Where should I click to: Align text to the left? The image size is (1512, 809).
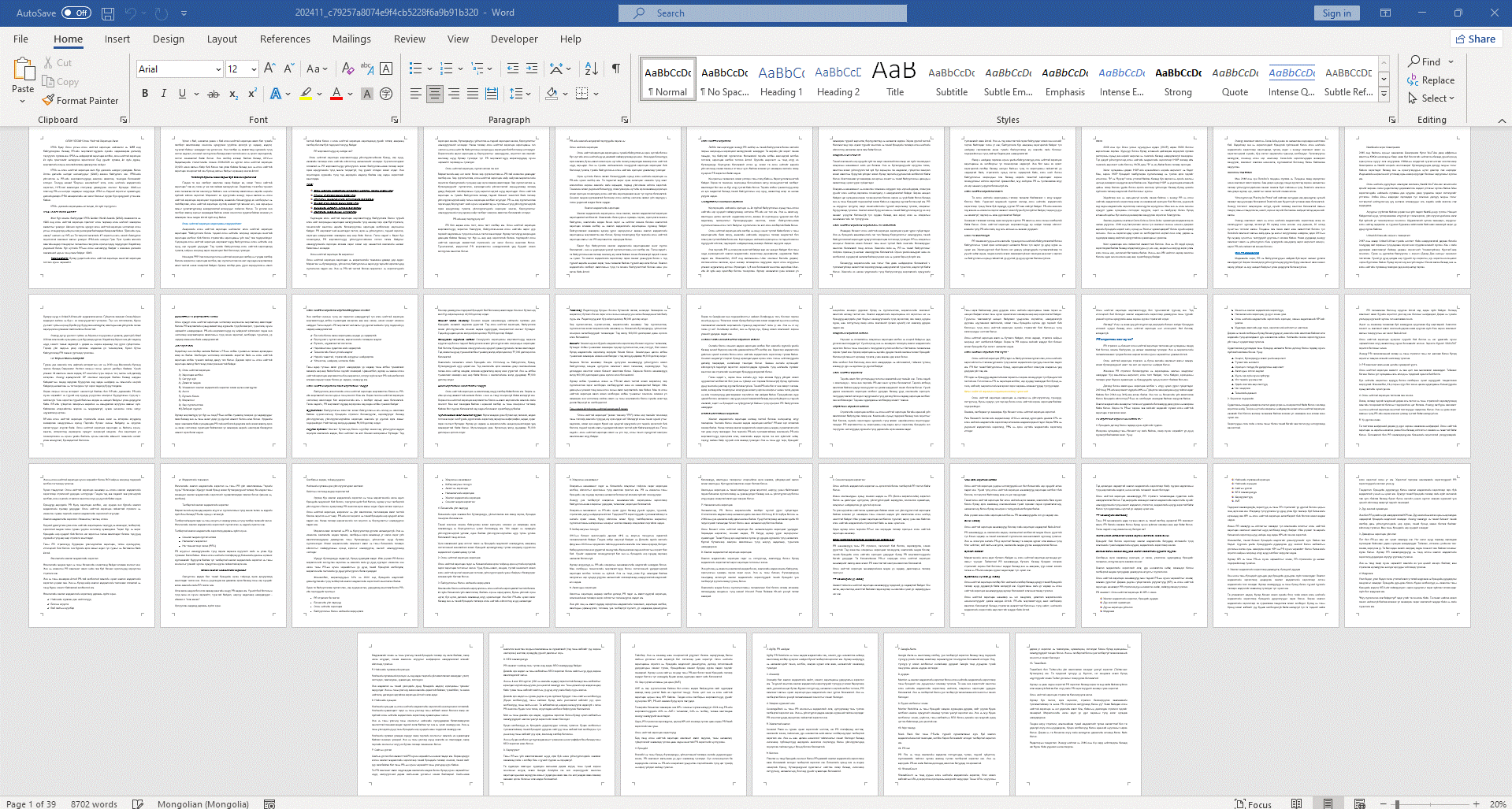point(416,94)
